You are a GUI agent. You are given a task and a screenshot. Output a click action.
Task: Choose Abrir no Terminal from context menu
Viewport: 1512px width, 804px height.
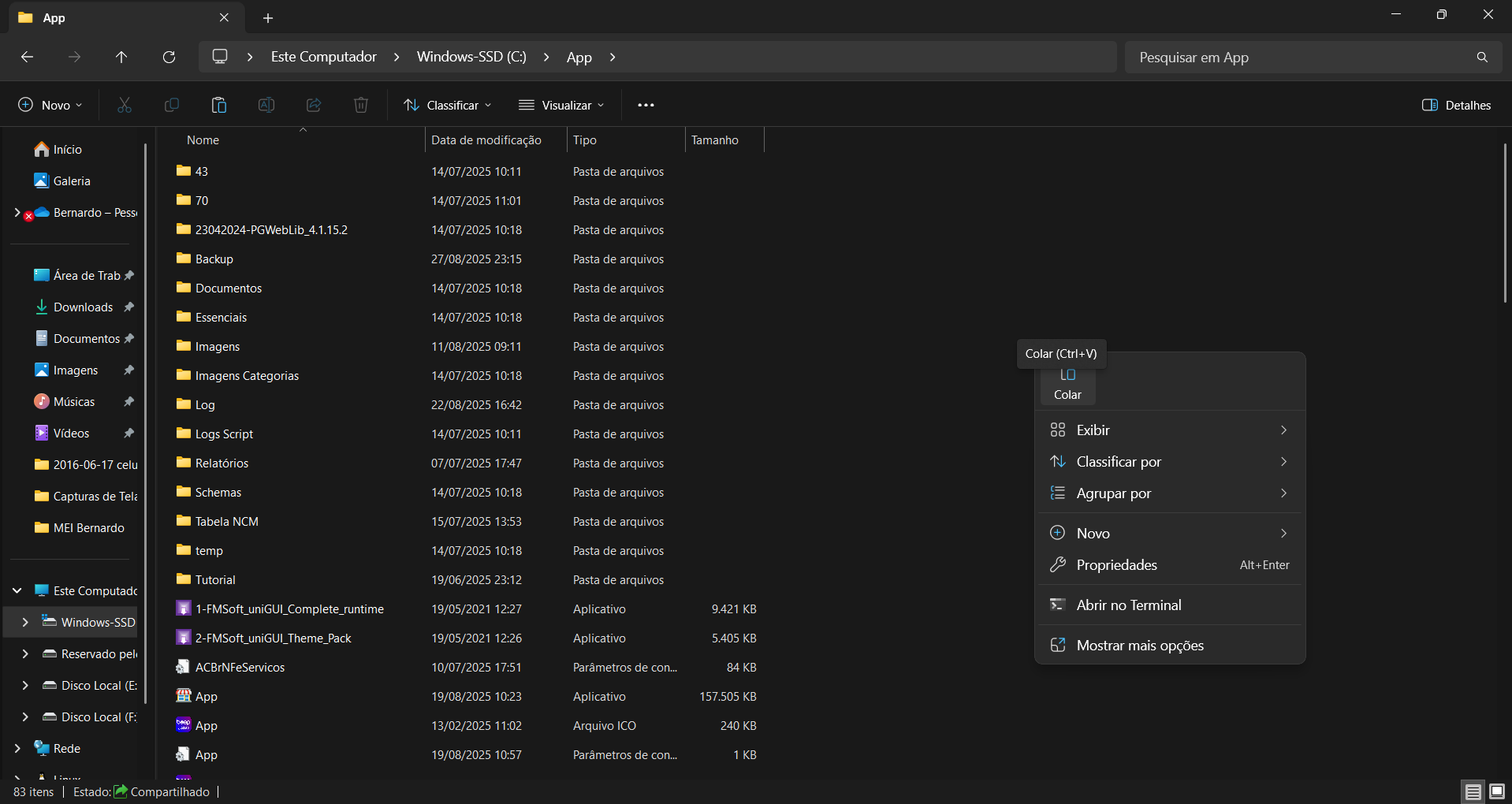[x=1128, y=605]
